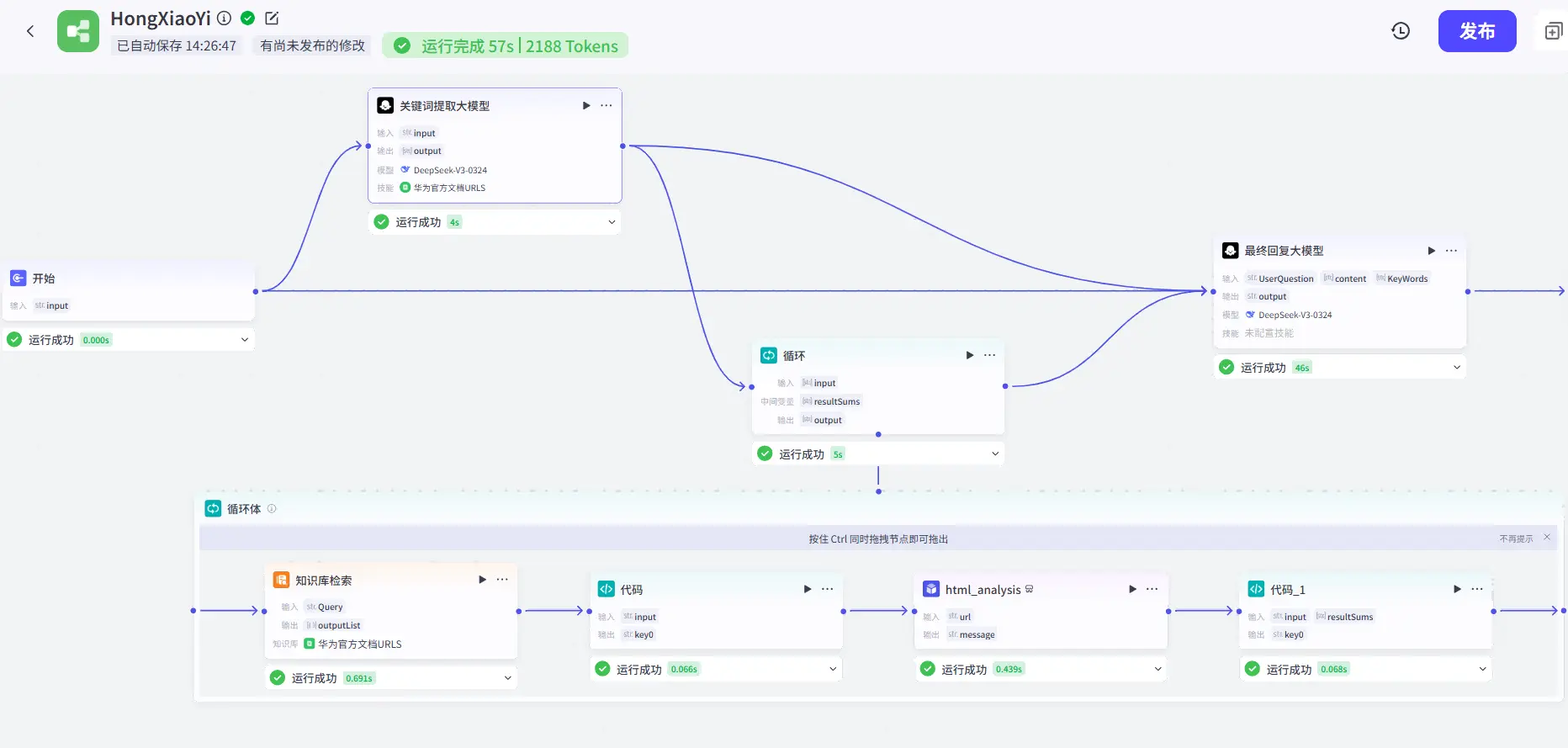Click the 运行完成 status badge
This screenshot has width=1568, height=748.
(x=506, y=46)
